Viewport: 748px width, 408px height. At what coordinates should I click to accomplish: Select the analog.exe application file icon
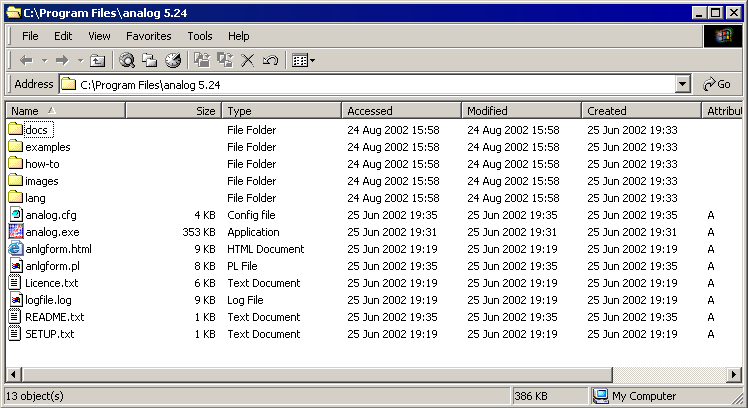(15, 232)
